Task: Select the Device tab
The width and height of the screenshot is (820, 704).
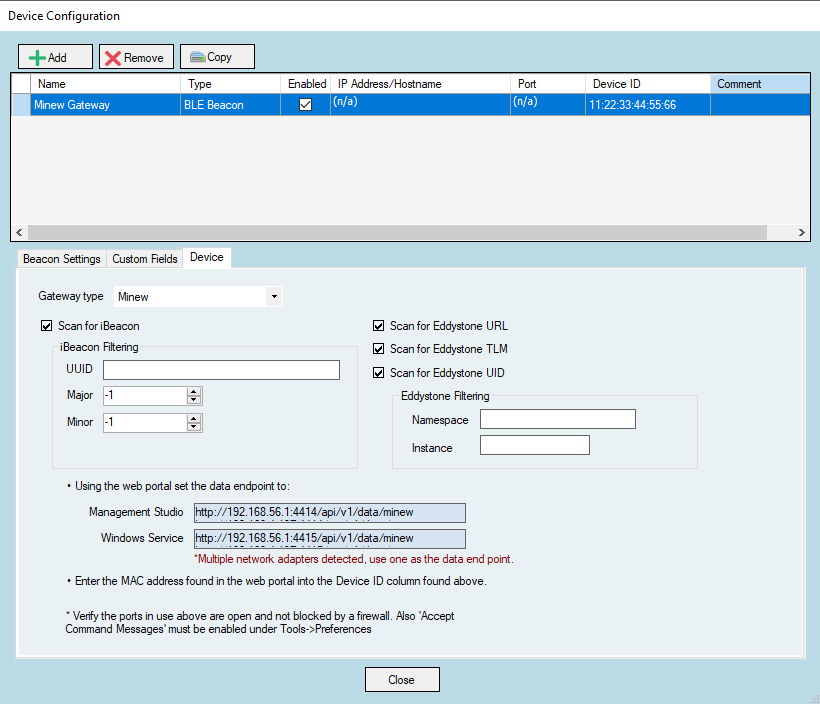Action: pos(206,257)
